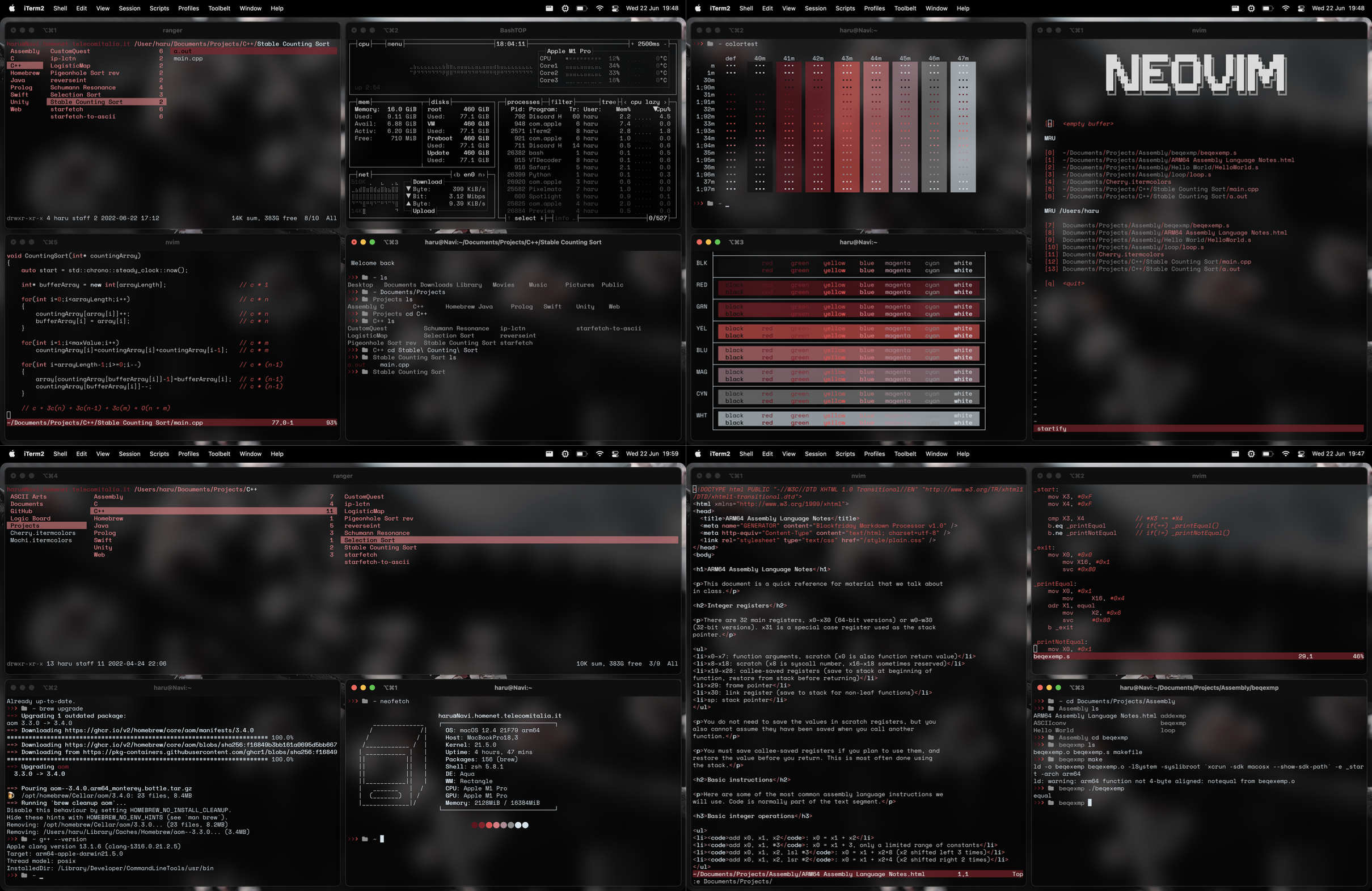Click the beer mug emoji in the brew output

(10, 795)
